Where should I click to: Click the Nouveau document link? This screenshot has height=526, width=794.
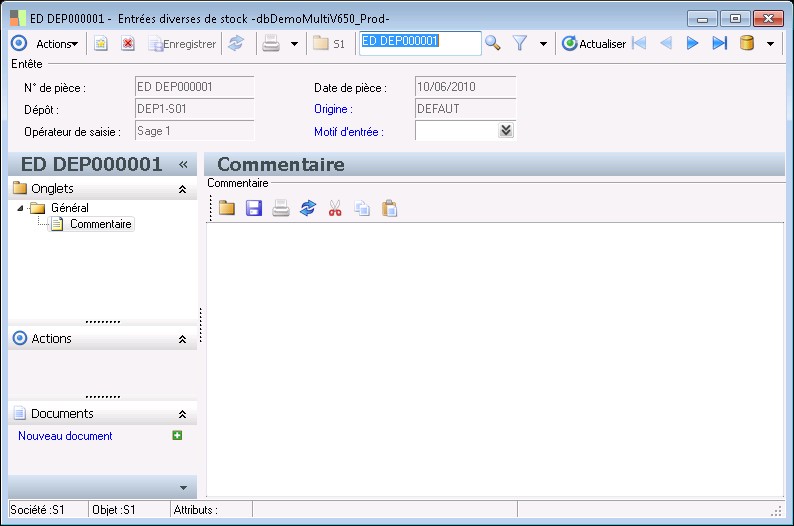coord(65,436)
